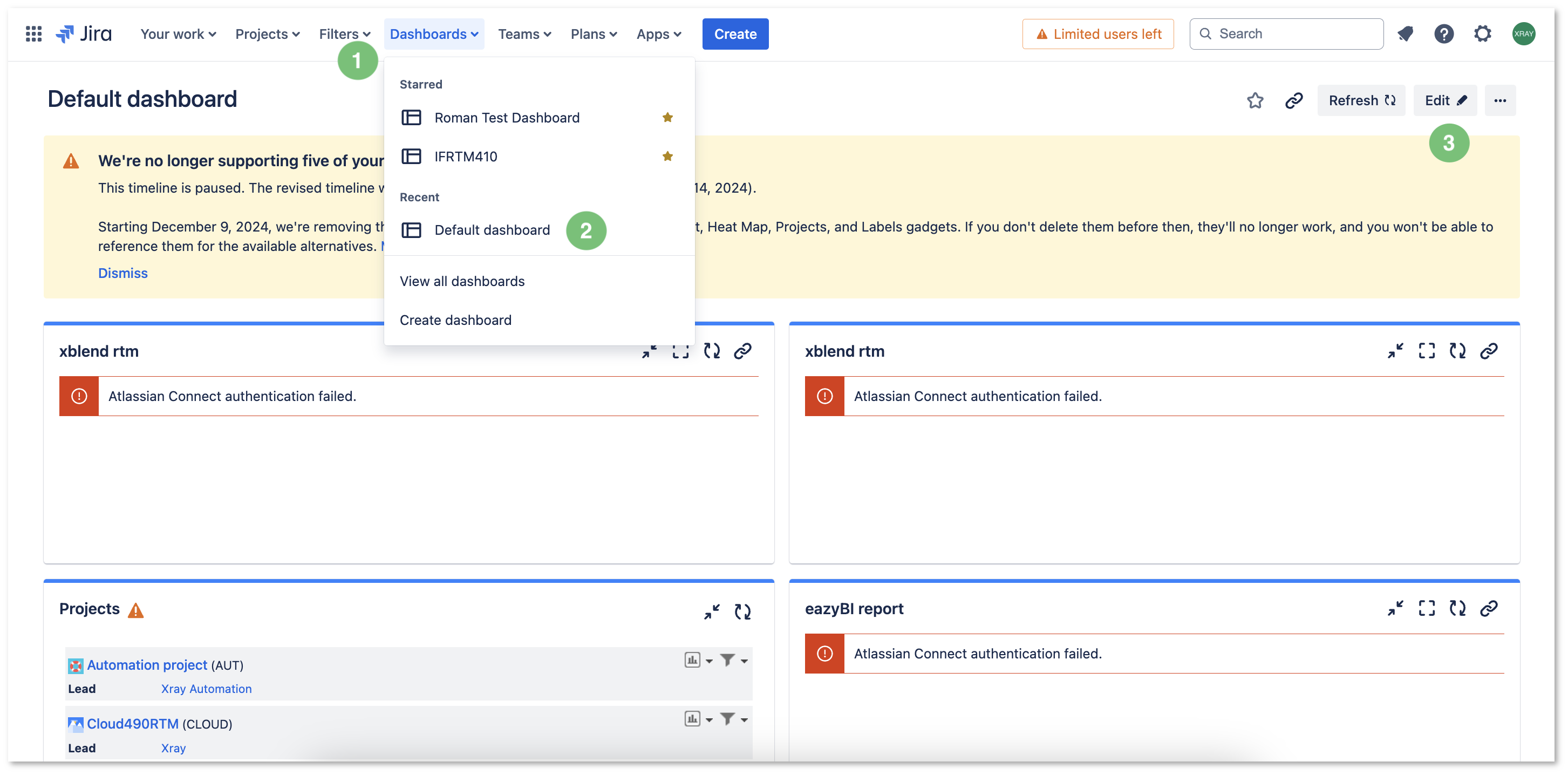Click the blue Create button

tap(735, 34)
